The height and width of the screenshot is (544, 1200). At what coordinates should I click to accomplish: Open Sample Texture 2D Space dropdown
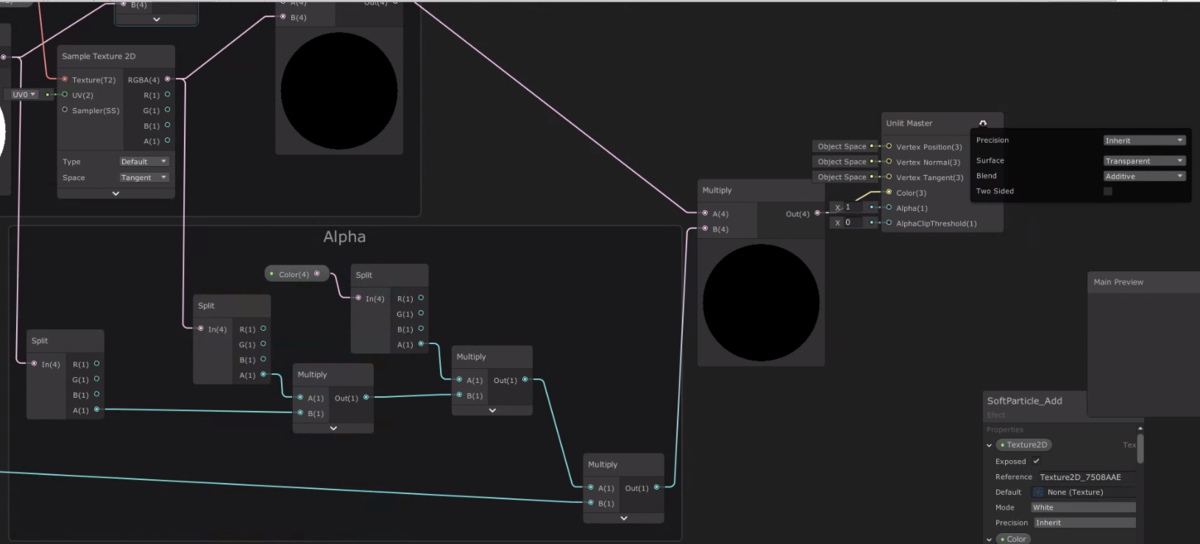[145, 177]
